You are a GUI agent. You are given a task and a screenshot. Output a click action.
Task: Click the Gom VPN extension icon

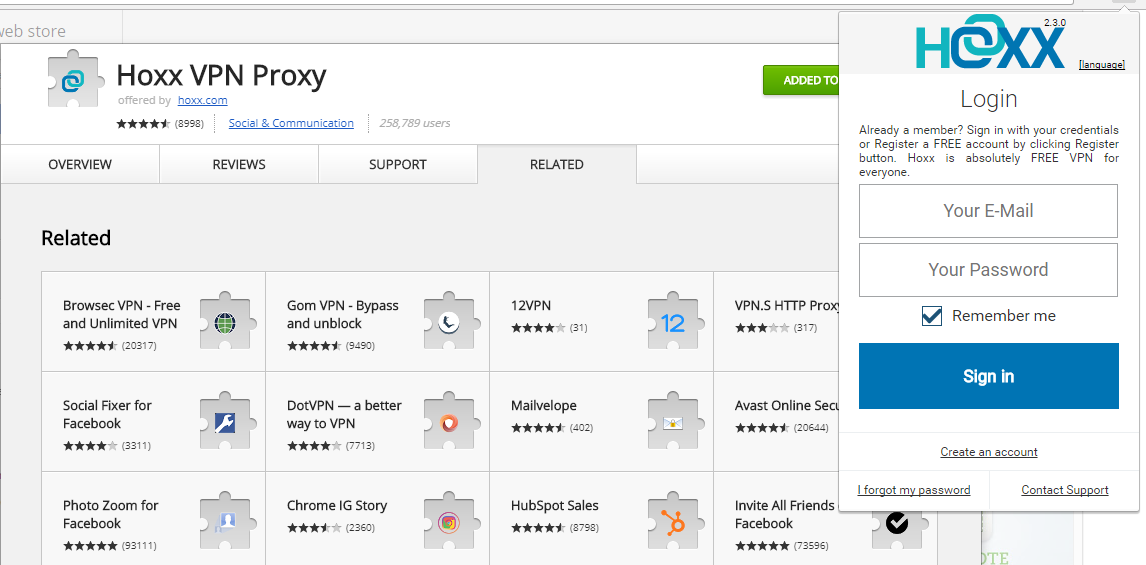[x=449, y=322]
